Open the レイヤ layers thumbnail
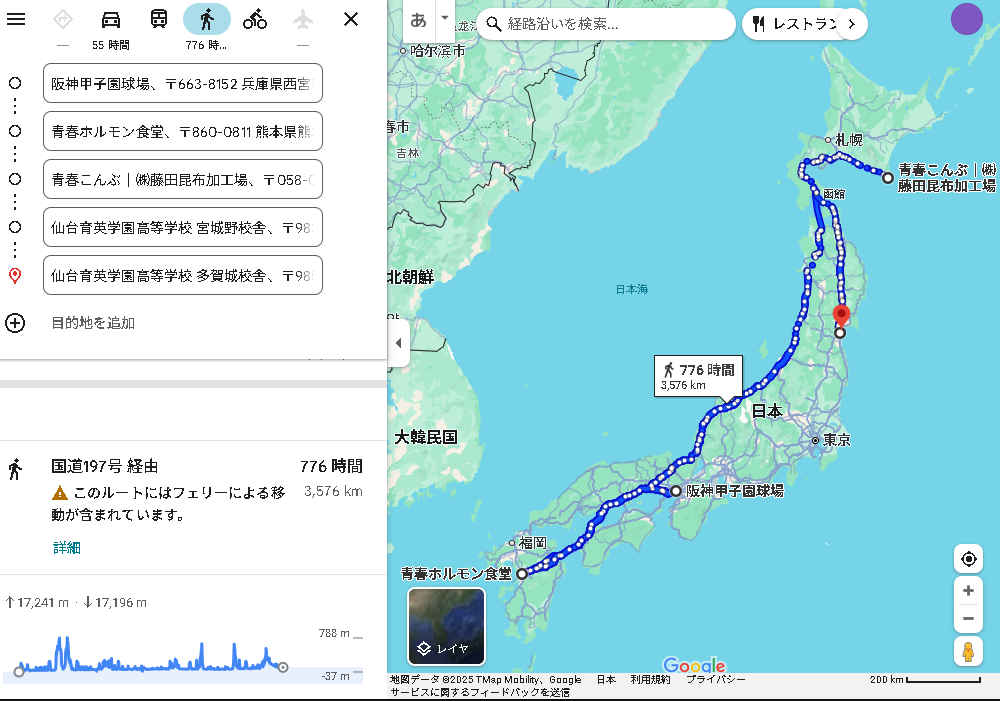 (x=446, y=626)
